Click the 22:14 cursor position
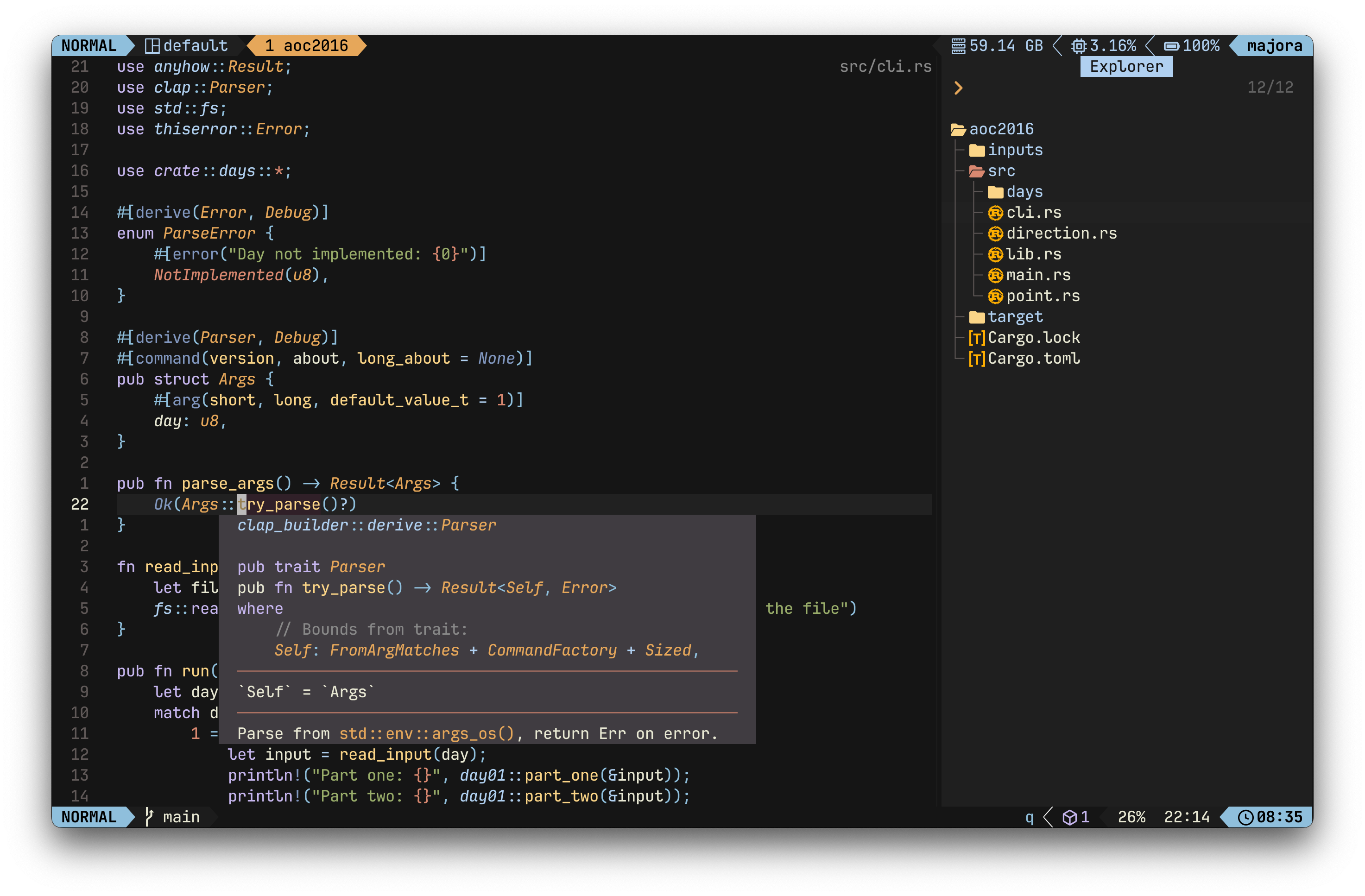Image resolution: width=1365 pixels, height=896 pixels. pos(1186,817)
